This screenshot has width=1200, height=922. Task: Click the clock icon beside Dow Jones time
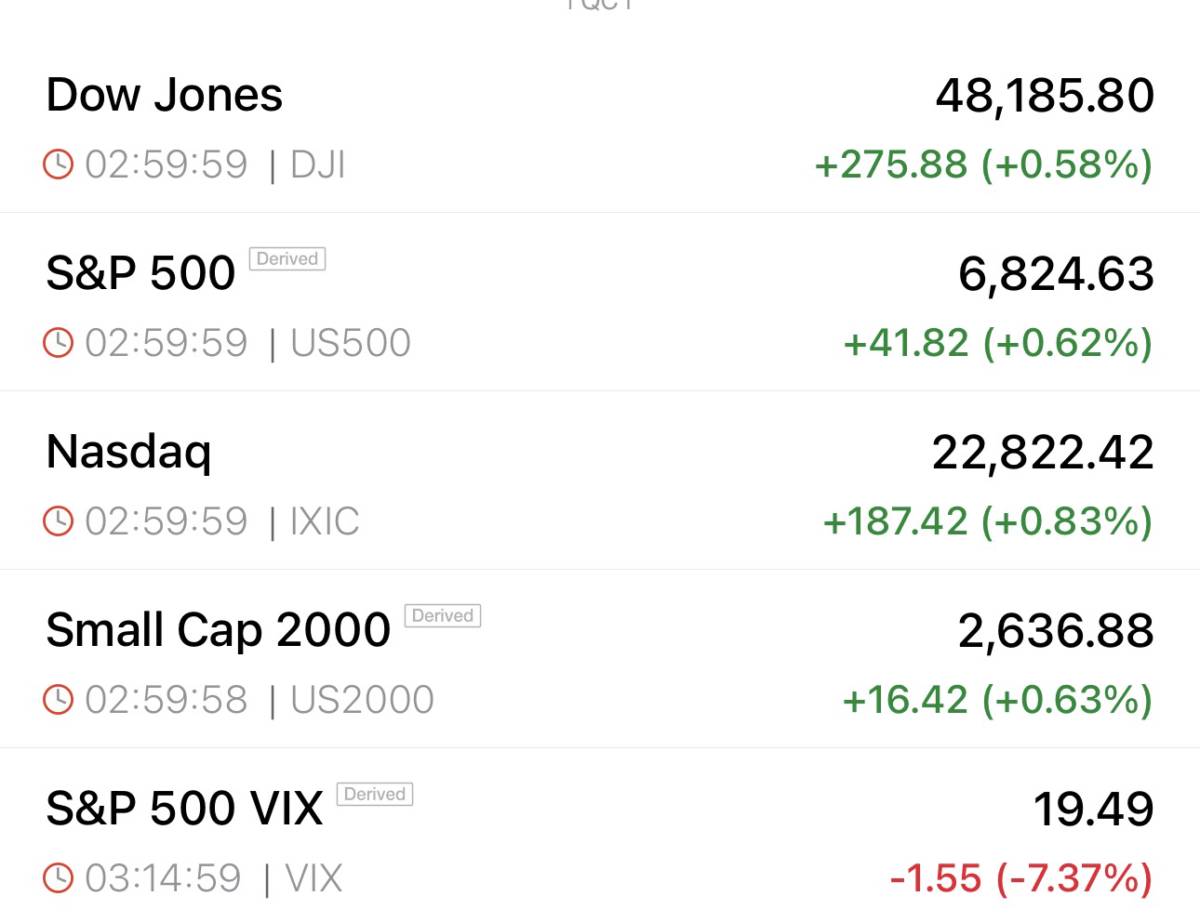(59, 164)
